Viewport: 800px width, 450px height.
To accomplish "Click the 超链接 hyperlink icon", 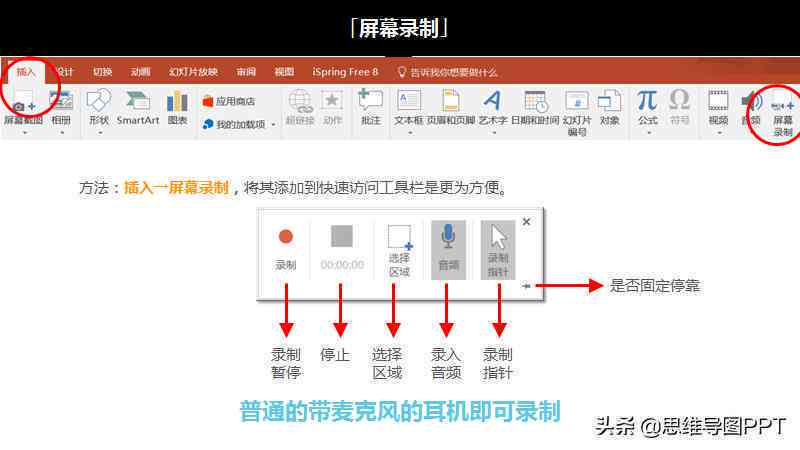I will point(301,101).
